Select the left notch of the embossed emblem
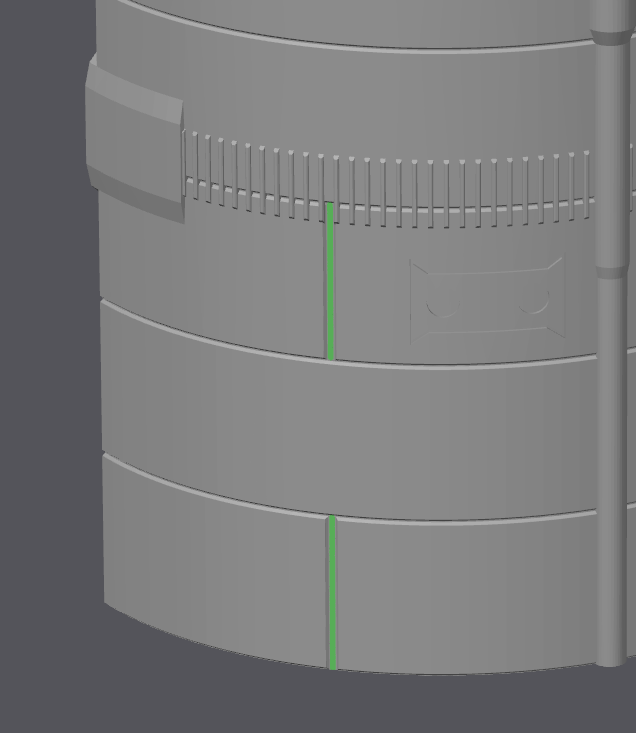The height and width of the screenshot is (733, 636). pyautogui.click(x=435, y=302)
